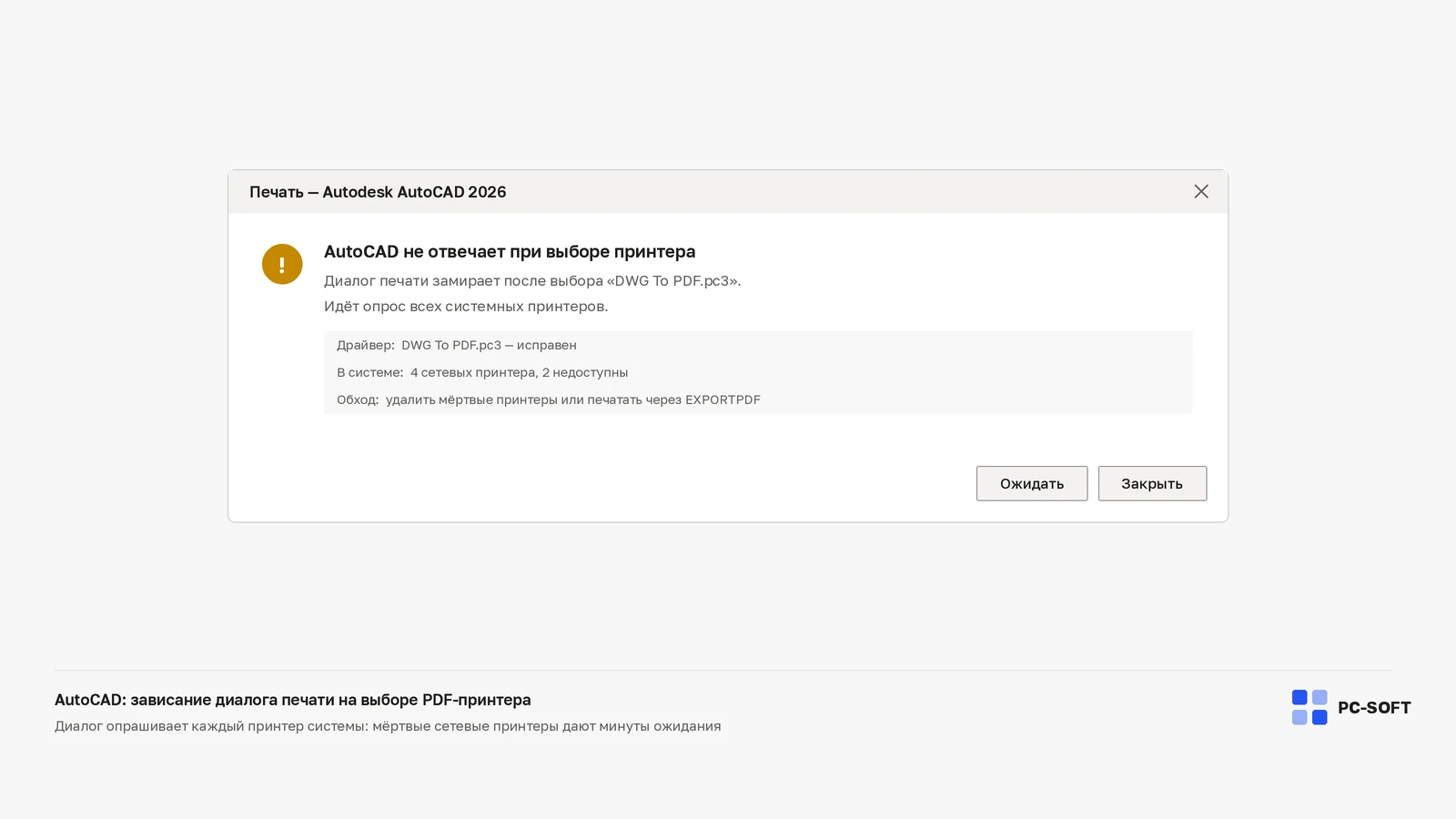Screen dimensions: 1456x819
Task: Click subtitle Диалог опрашивает каждый принтер системы
Action: (388, 726)
